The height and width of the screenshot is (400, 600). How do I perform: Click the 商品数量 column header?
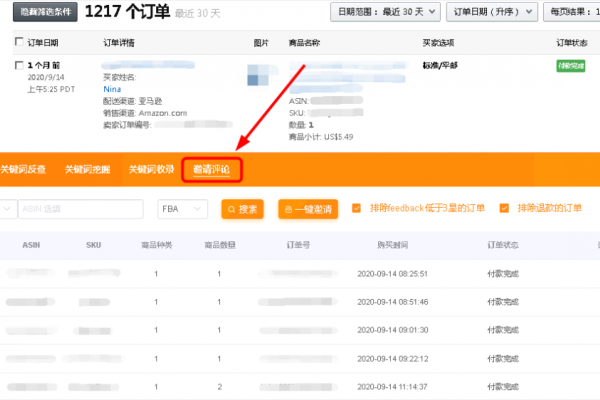pyautogui.click(x=220, y=245)
